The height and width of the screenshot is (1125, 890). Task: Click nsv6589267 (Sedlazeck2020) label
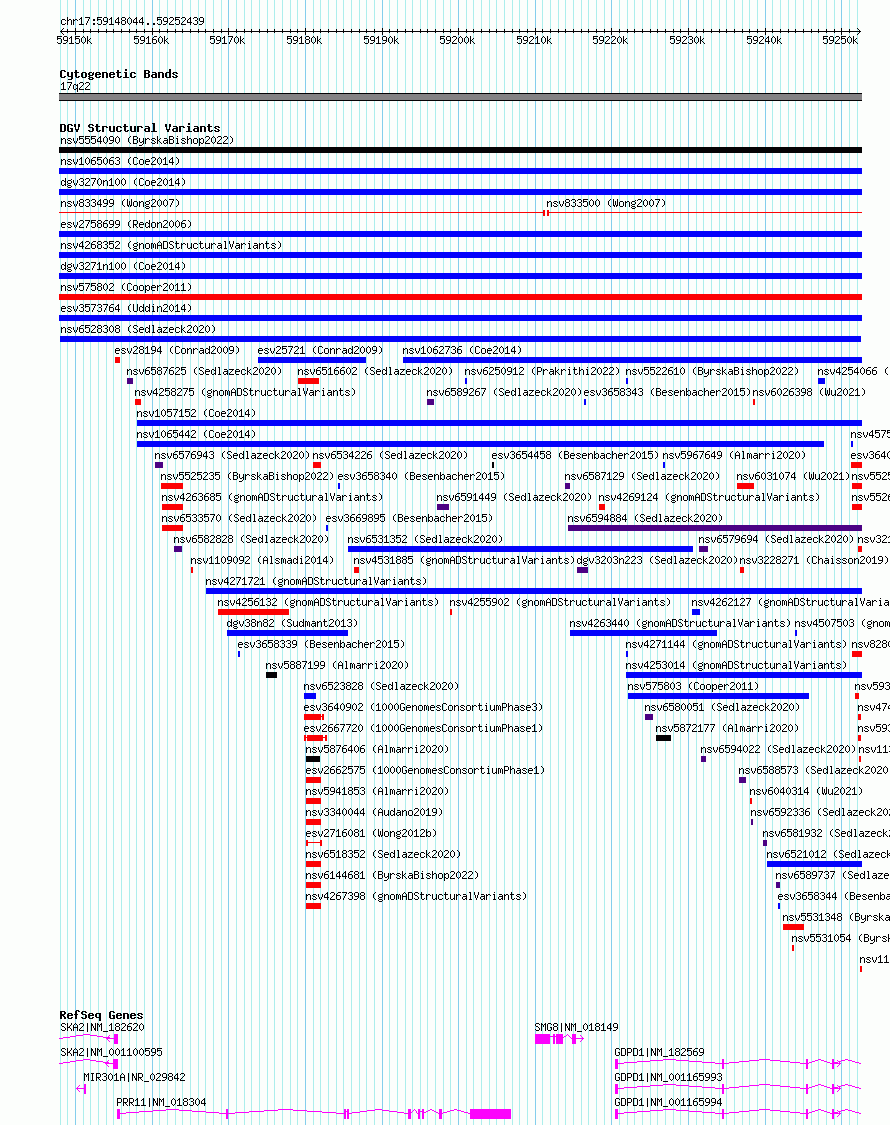[504, 392]
